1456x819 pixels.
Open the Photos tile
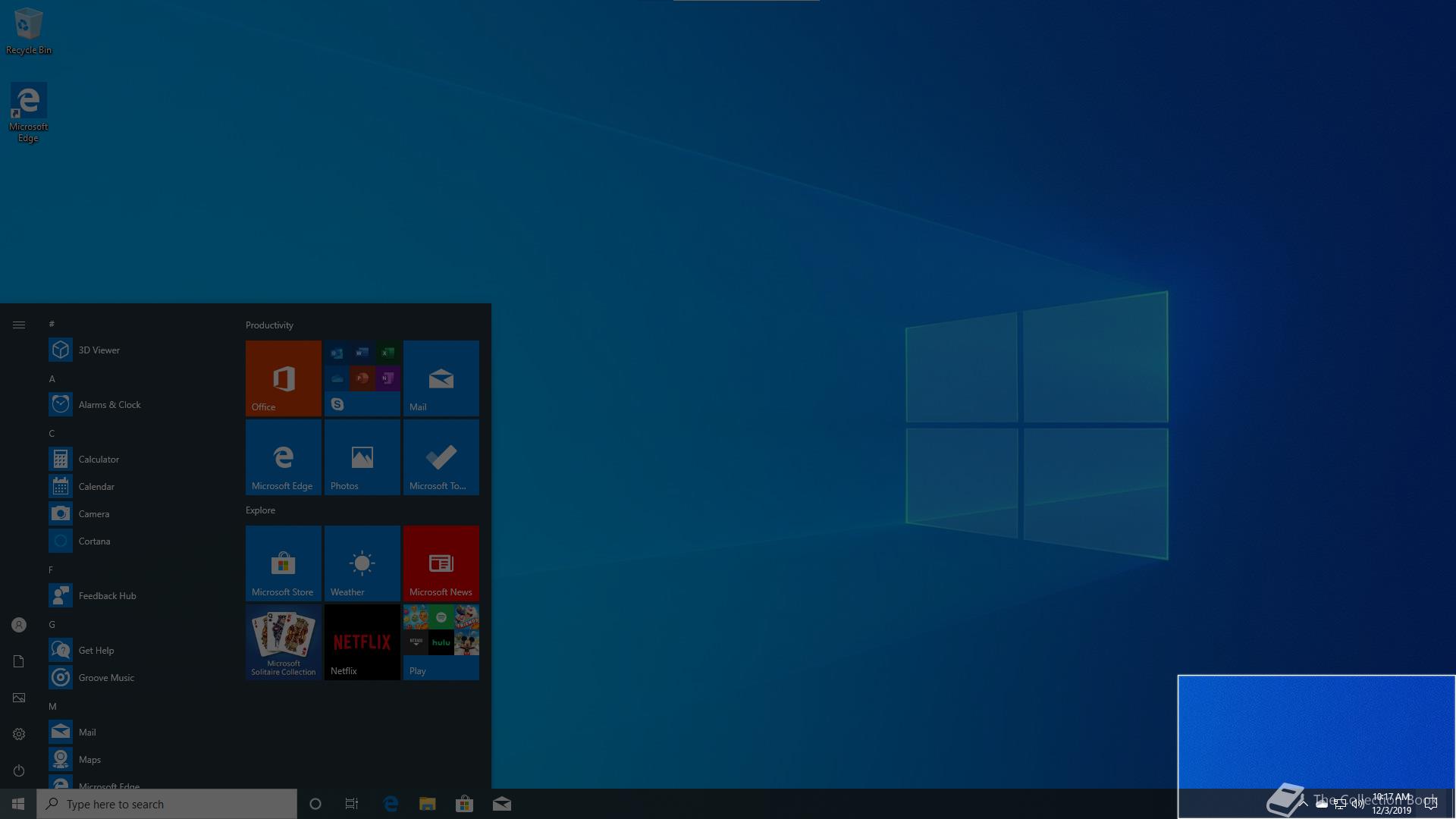click(x=362, y=457)
